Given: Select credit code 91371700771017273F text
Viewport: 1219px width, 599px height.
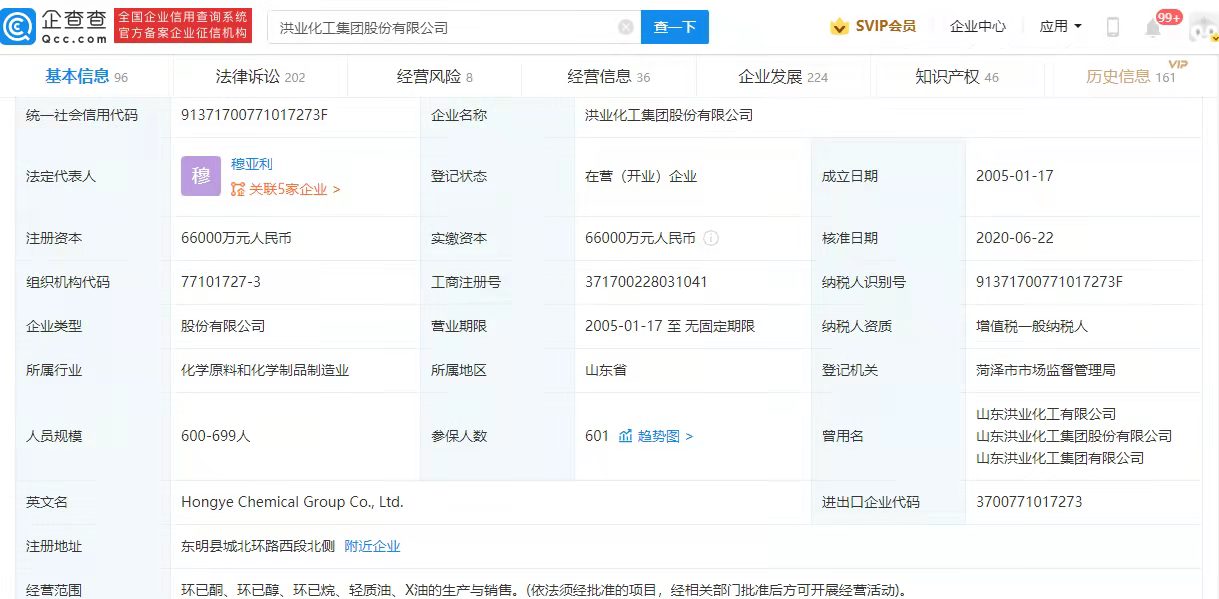Looking at the screenshot, I should [x=254, y=115].
